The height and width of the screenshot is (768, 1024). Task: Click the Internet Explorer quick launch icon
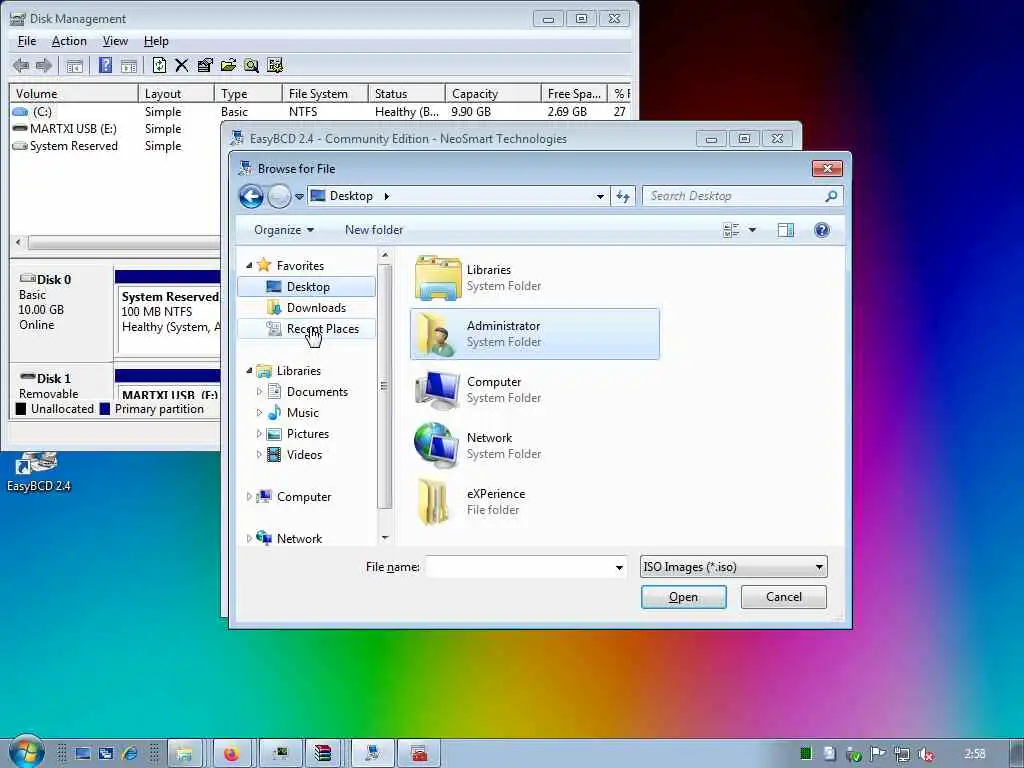pos(129,754)
